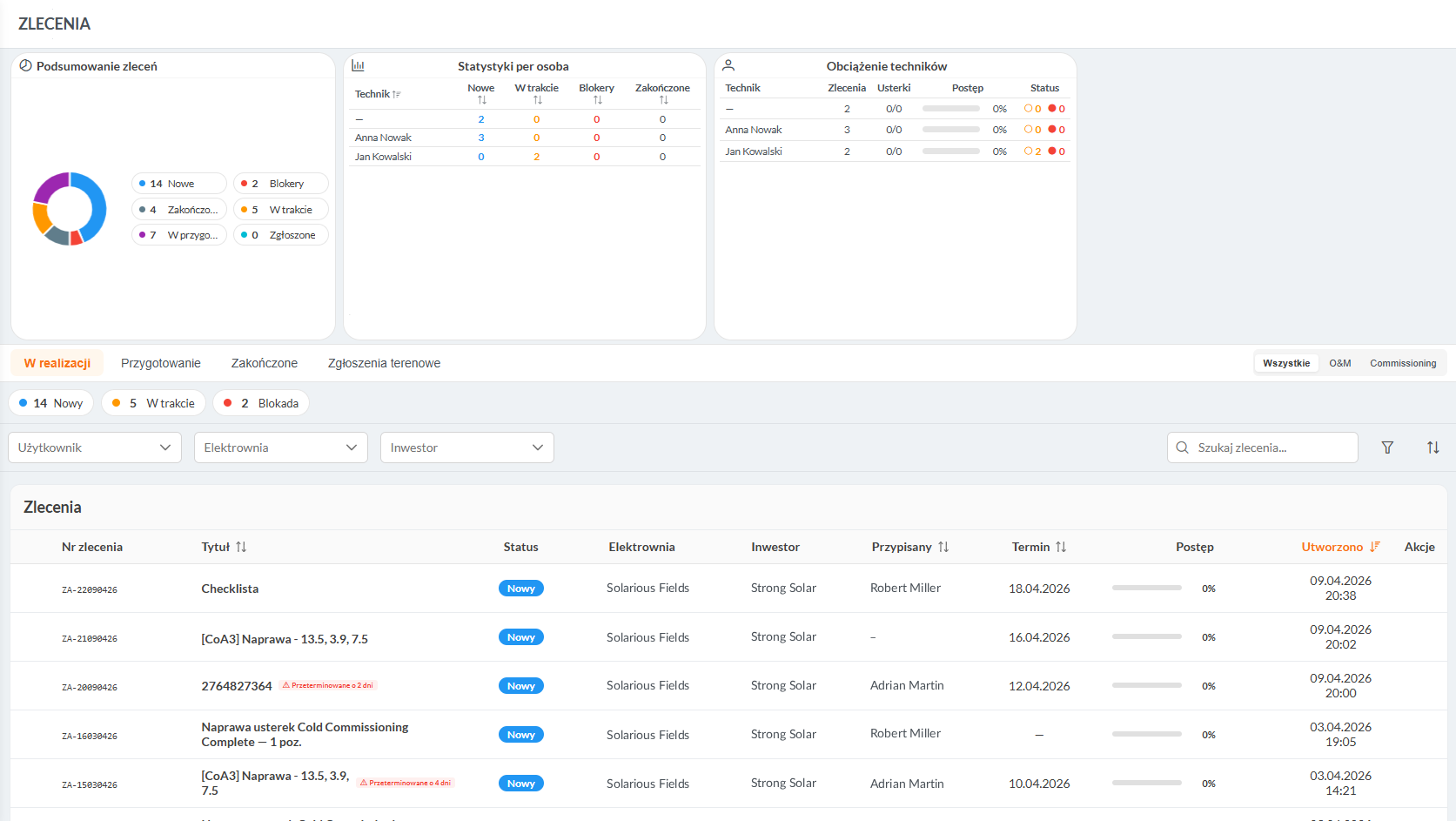Viewport: 1456px width, 821px height.
Task: Open the Zgłoszenia terenowe tab
Action: tap(384, 363)
